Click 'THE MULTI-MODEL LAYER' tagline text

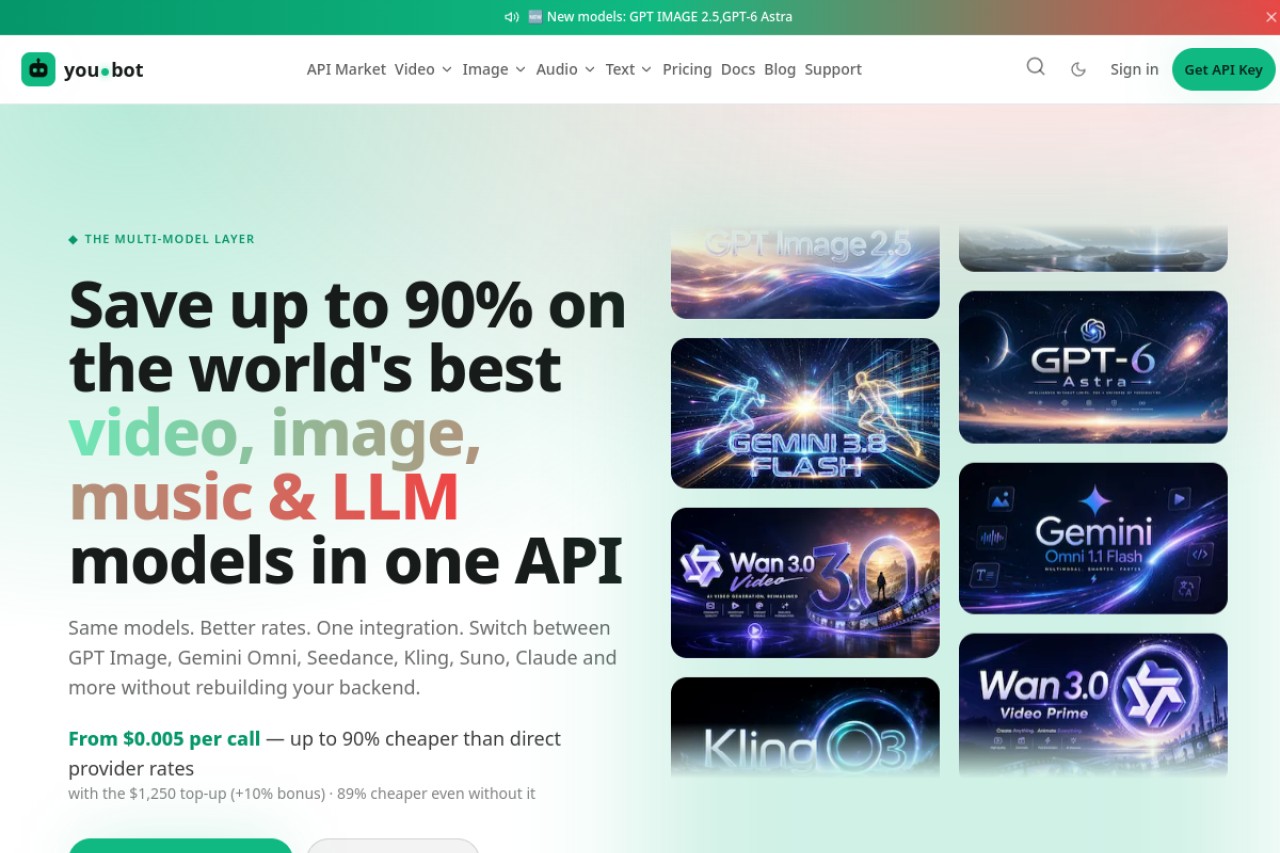click(170, 239)
